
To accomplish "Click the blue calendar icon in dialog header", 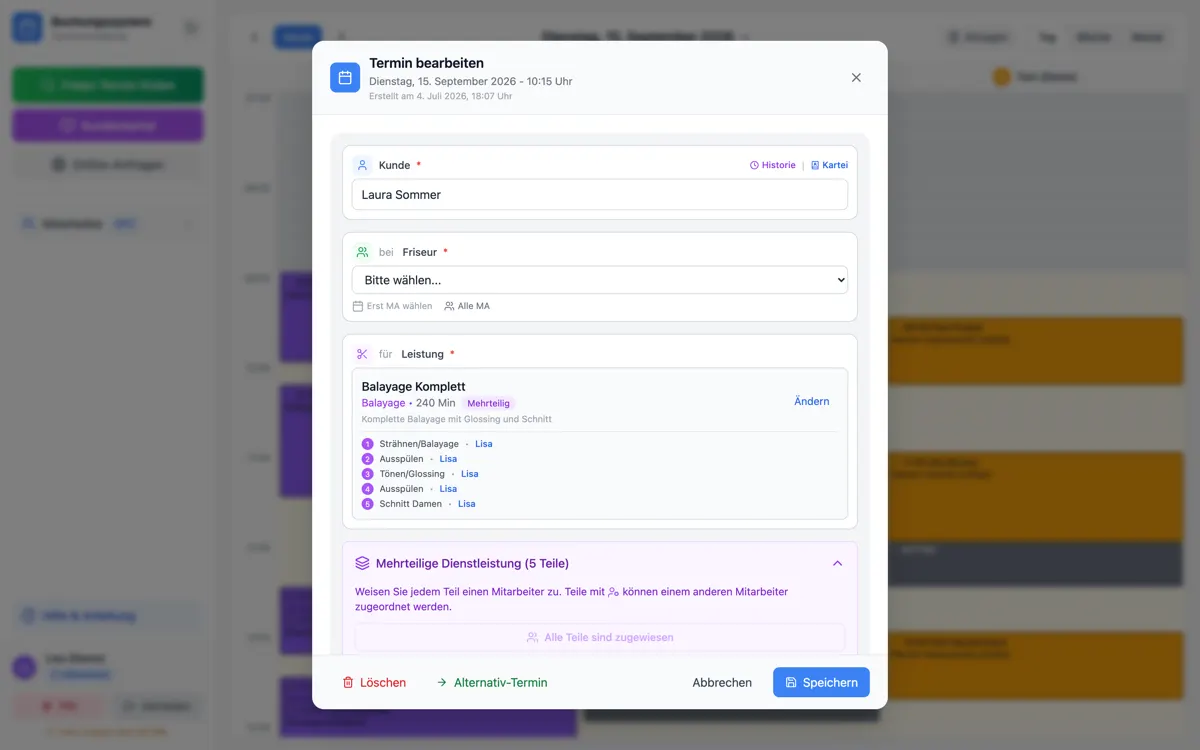I will 345,77.
